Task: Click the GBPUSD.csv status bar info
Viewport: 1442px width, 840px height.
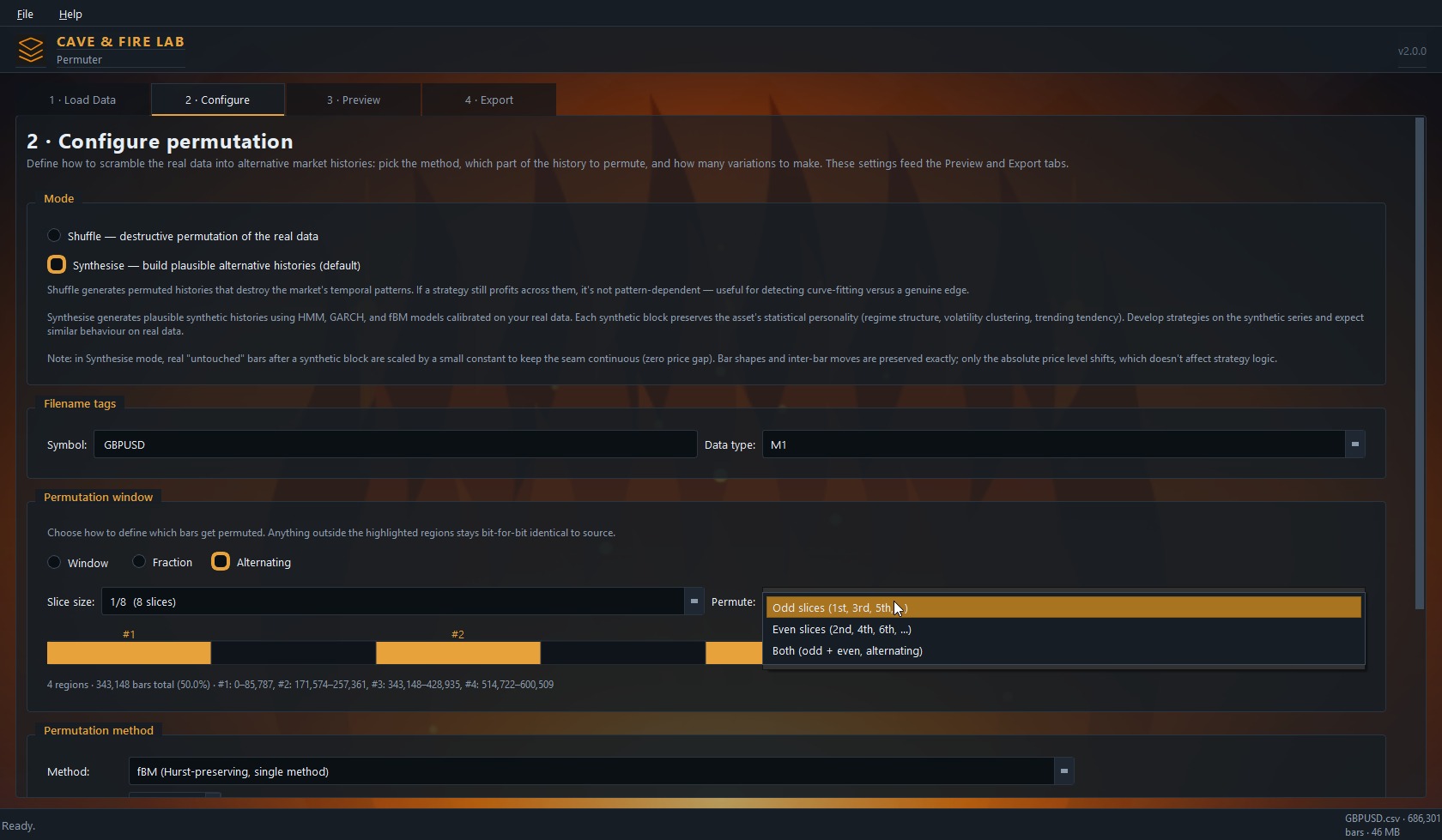Action: [1391, 825]
